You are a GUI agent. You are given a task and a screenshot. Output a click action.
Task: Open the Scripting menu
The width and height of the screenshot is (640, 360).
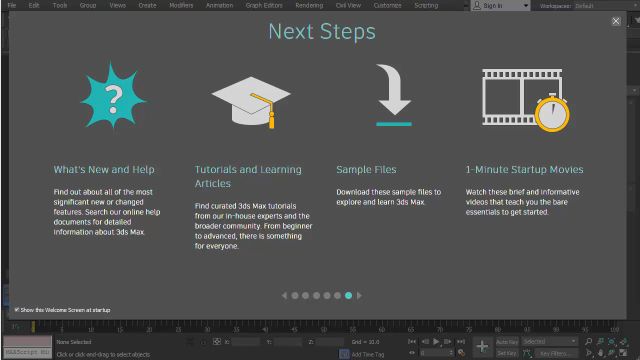[x=426, y=5]
